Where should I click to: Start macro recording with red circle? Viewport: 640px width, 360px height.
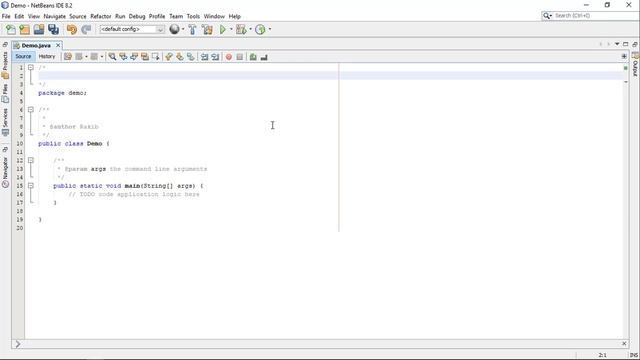point(229,57)
